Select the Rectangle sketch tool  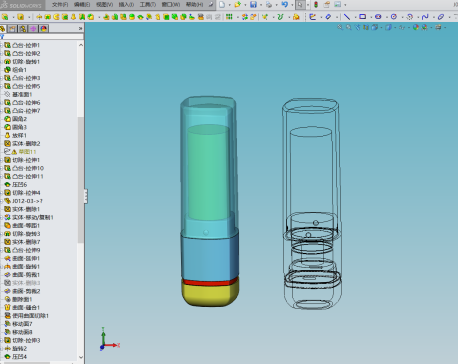point(362,17)
